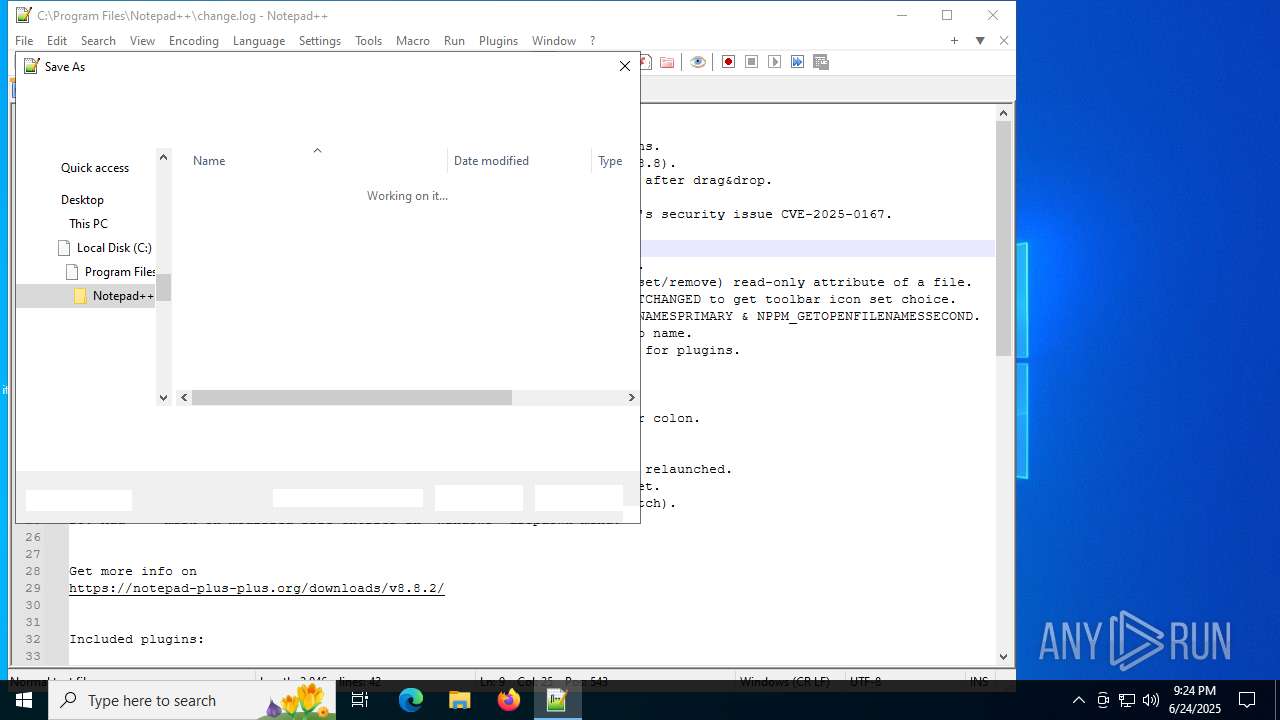This screenshot has width=1280, height=720.
Task: Open the Settings menu
Action: point(320,41)
